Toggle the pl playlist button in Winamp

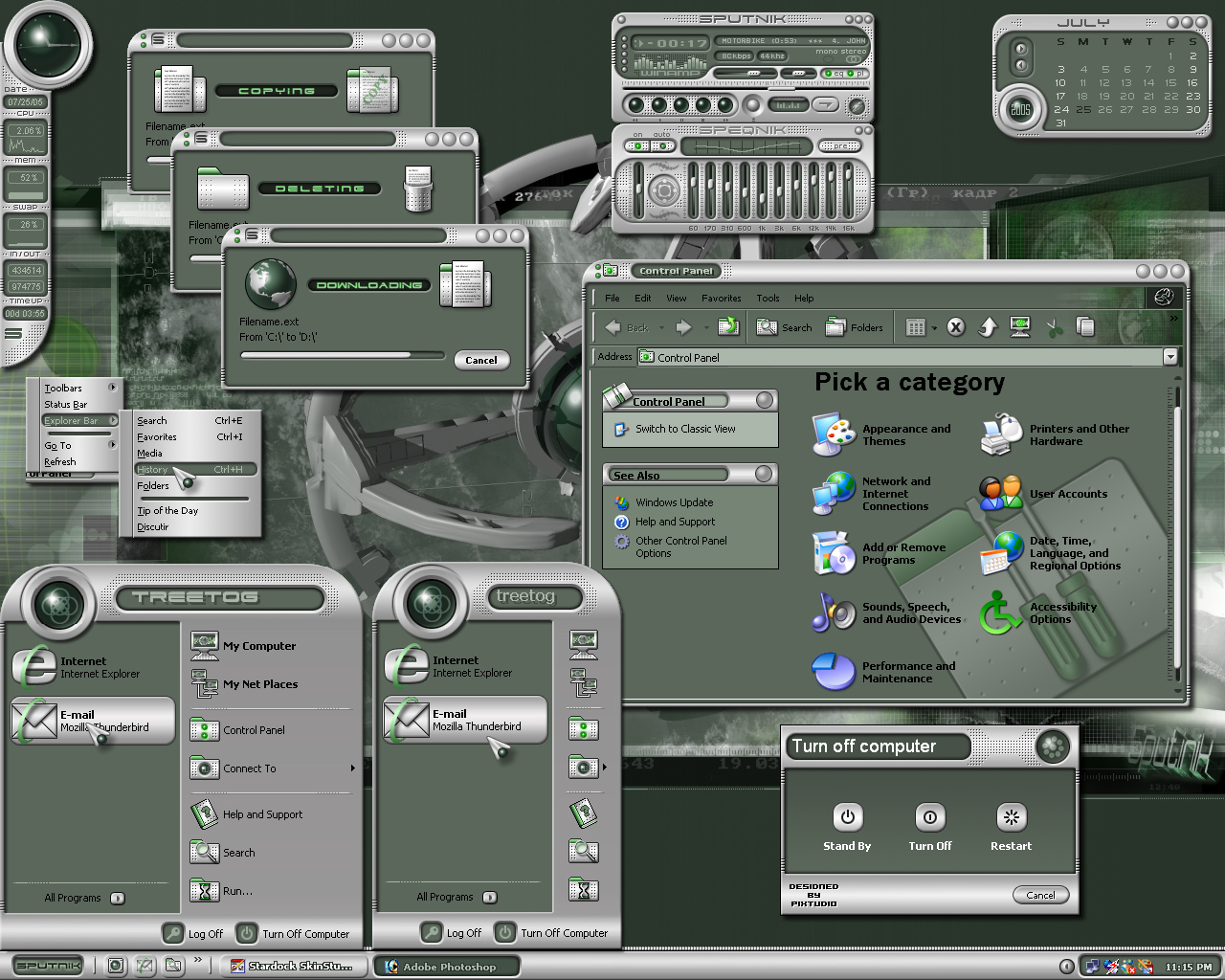pyautogui.click(x=856, y=74)
